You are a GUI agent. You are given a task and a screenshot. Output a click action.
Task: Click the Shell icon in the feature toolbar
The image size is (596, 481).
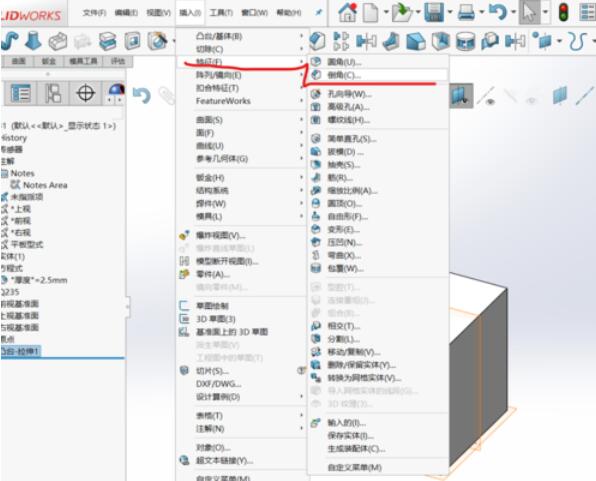click(441, 41)
